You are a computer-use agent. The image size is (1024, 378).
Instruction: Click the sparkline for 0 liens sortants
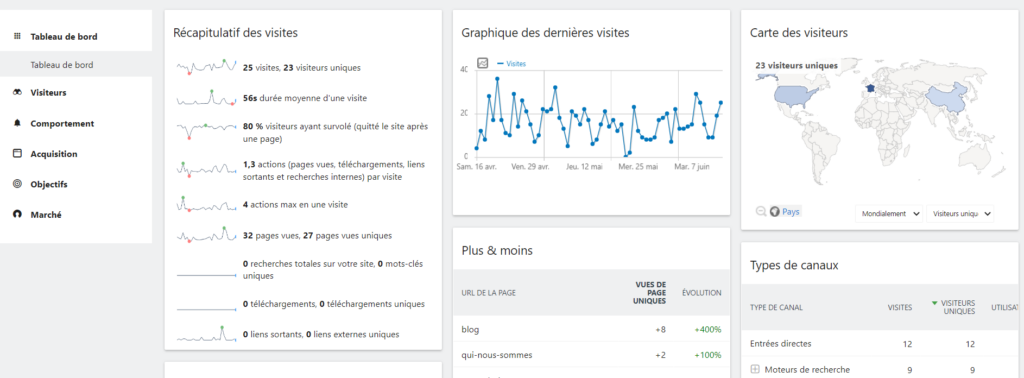pyautogui.click(x=206, y=334)
